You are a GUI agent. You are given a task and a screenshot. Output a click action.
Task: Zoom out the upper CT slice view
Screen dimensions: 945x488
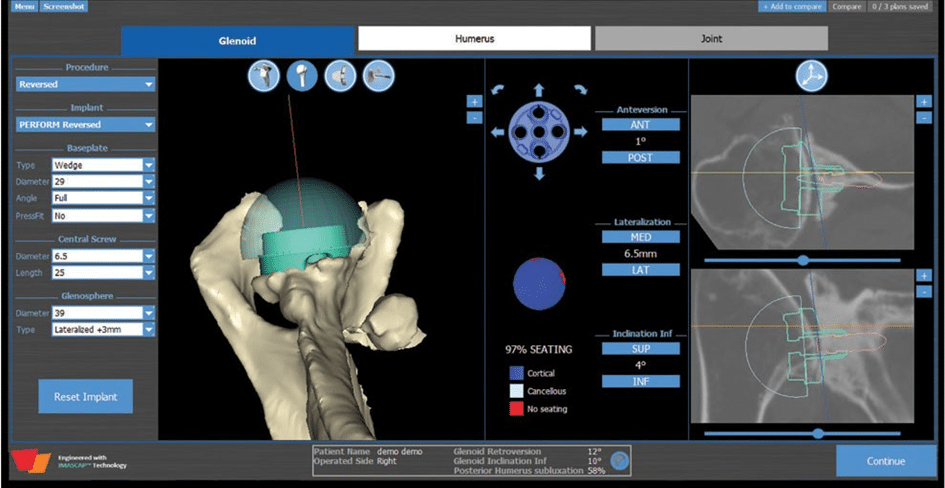(924, 118)
